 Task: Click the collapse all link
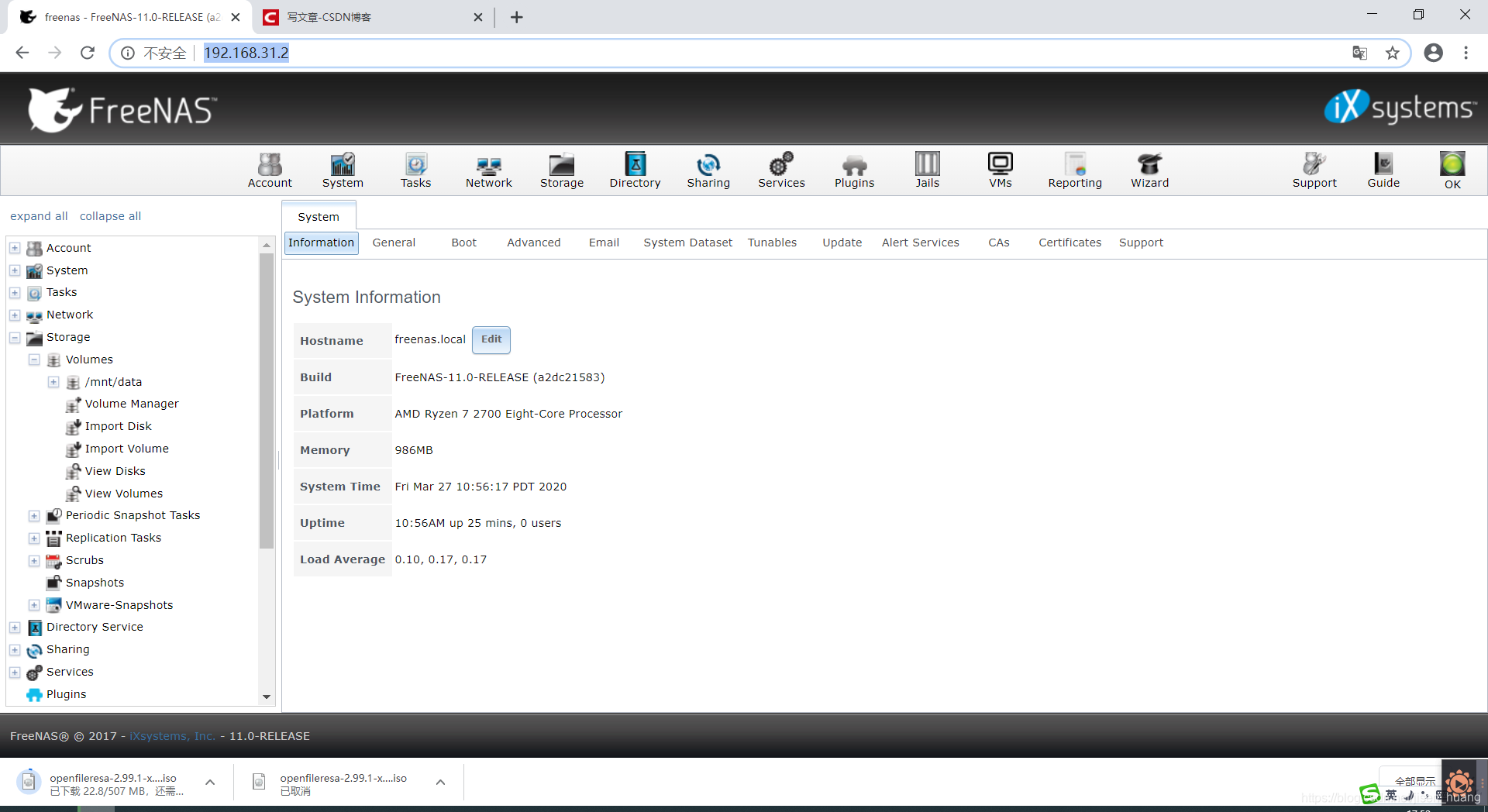click(110, 216)
